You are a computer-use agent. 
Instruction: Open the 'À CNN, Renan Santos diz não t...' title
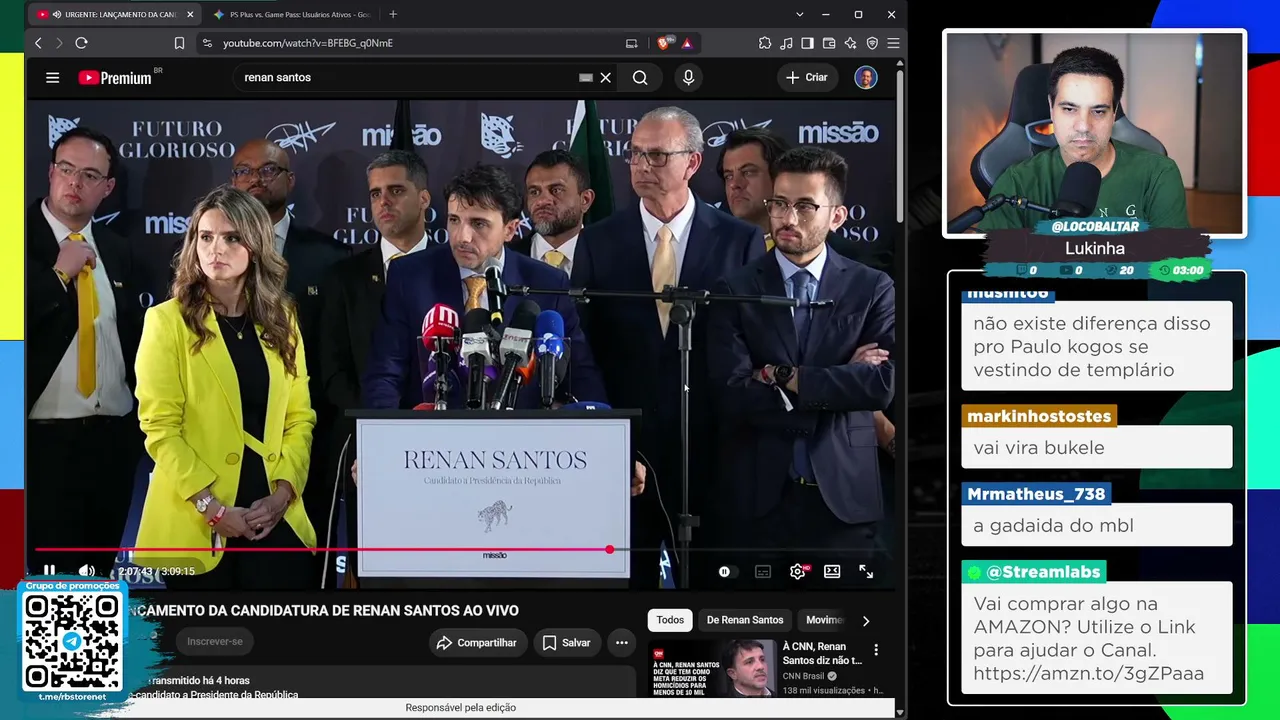pos(822,654)
